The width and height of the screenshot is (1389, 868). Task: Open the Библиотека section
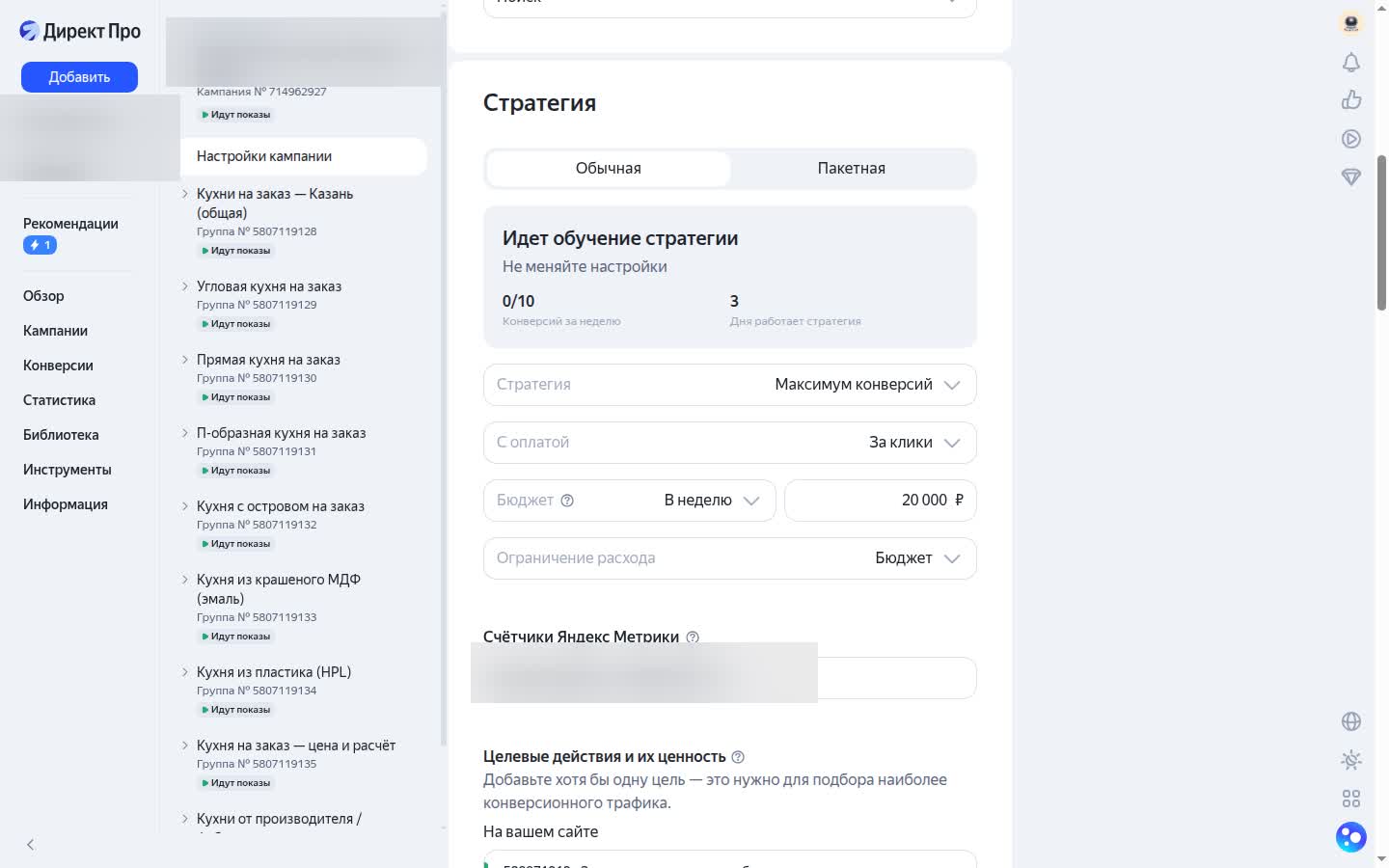(x=61, y=435)
